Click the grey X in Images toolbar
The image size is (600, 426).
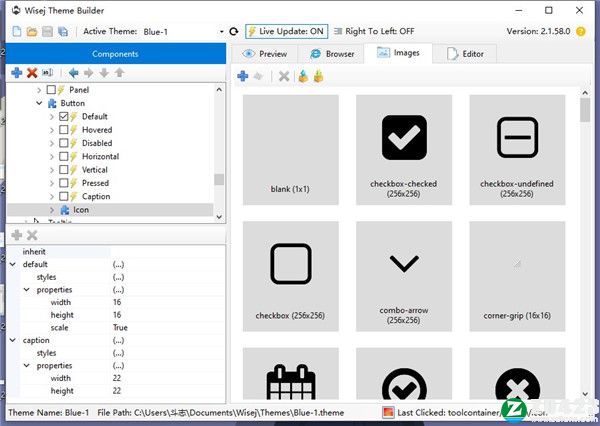(284, 76)
